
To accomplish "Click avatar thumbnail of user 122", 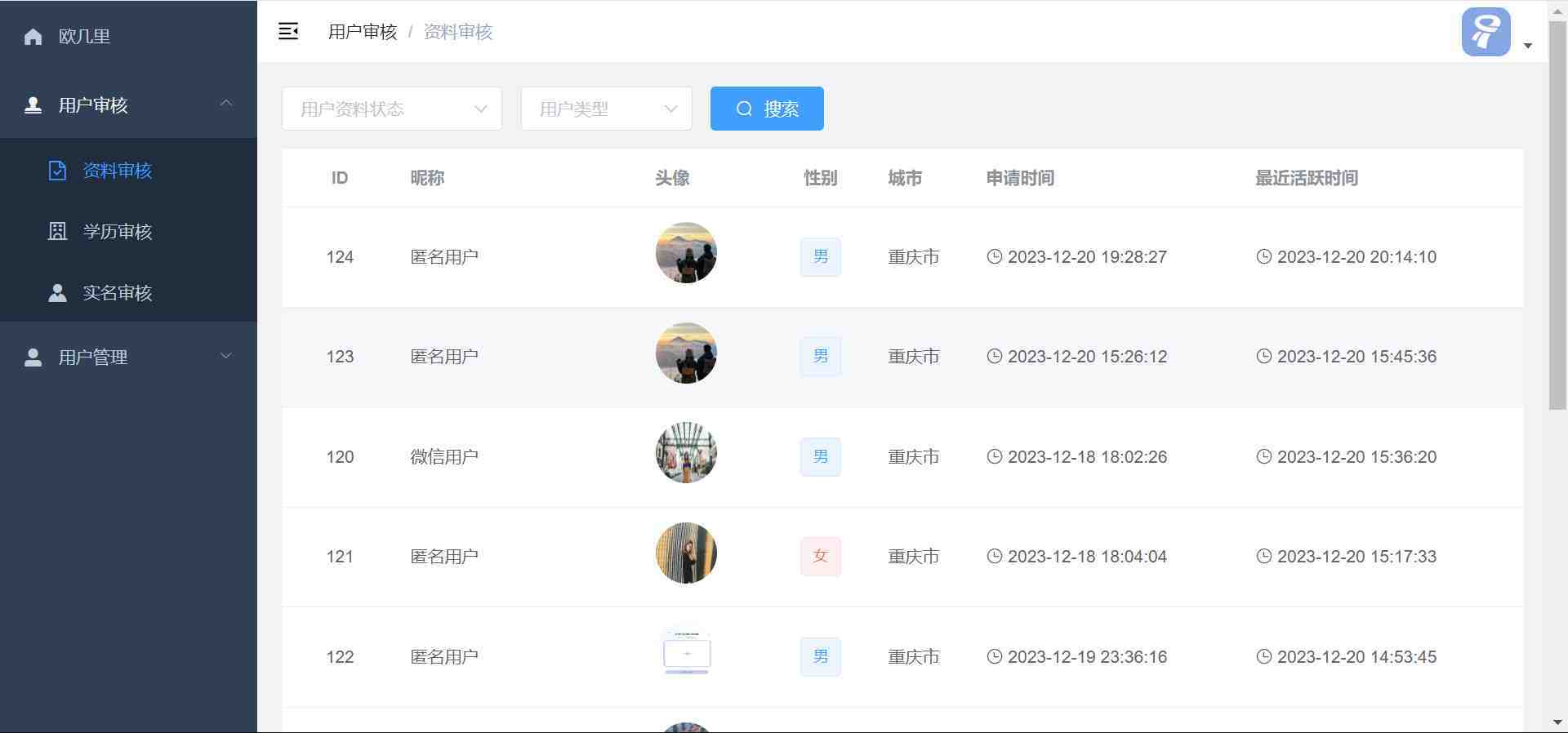I will [686, 653].
